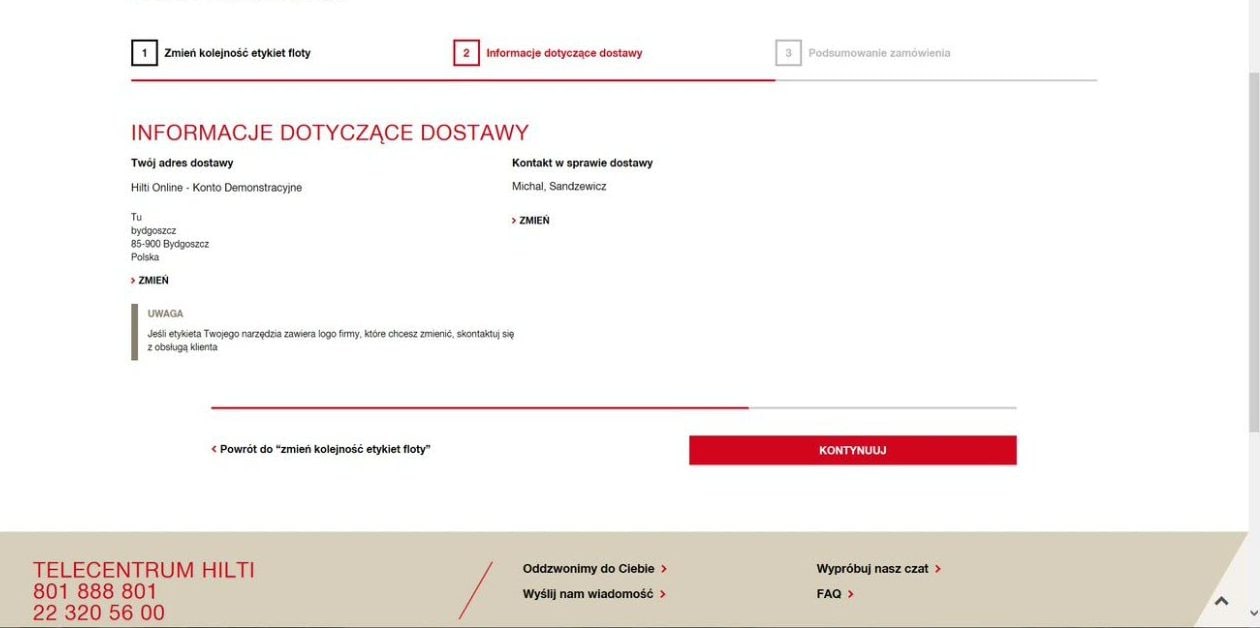Click the scroll-to-top arrow icon
This screenshot has width=1260, height=628.
(x=1221, y=602)
